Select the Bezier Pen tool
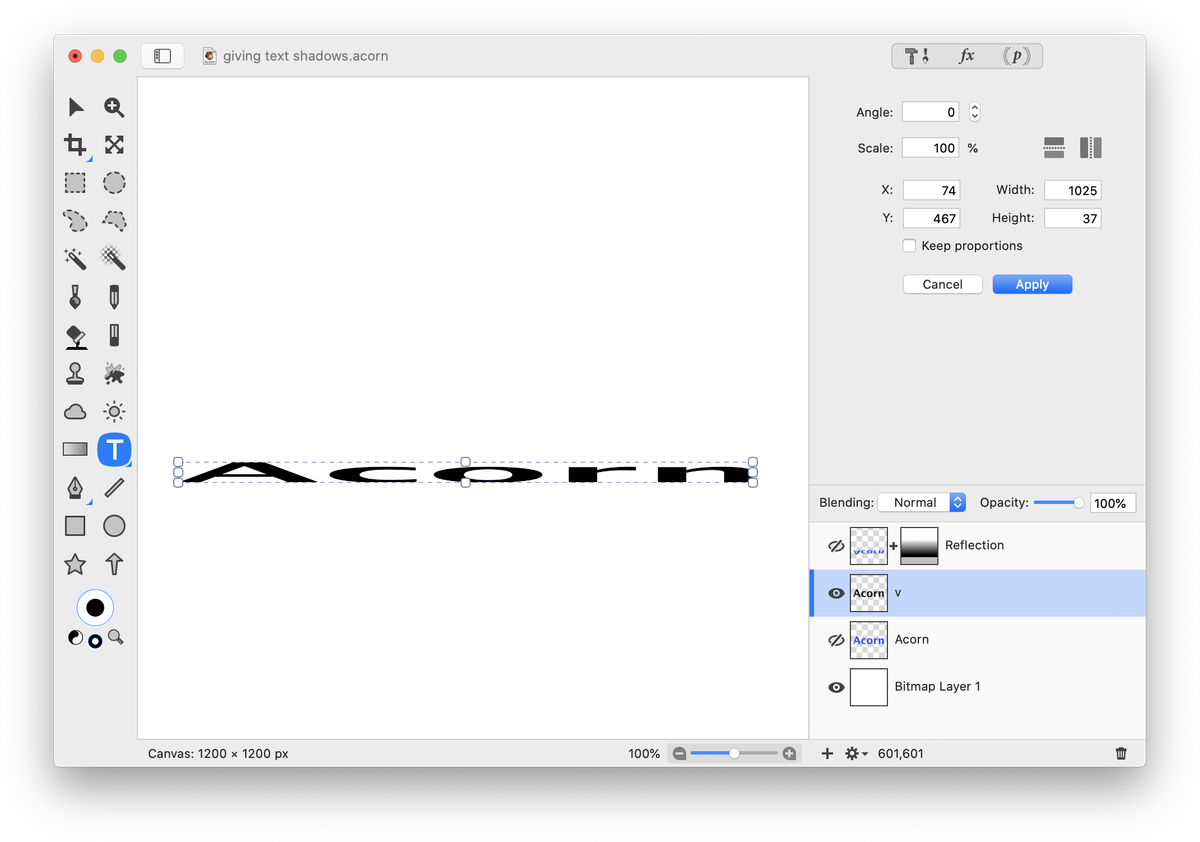 tap(76, 487)
